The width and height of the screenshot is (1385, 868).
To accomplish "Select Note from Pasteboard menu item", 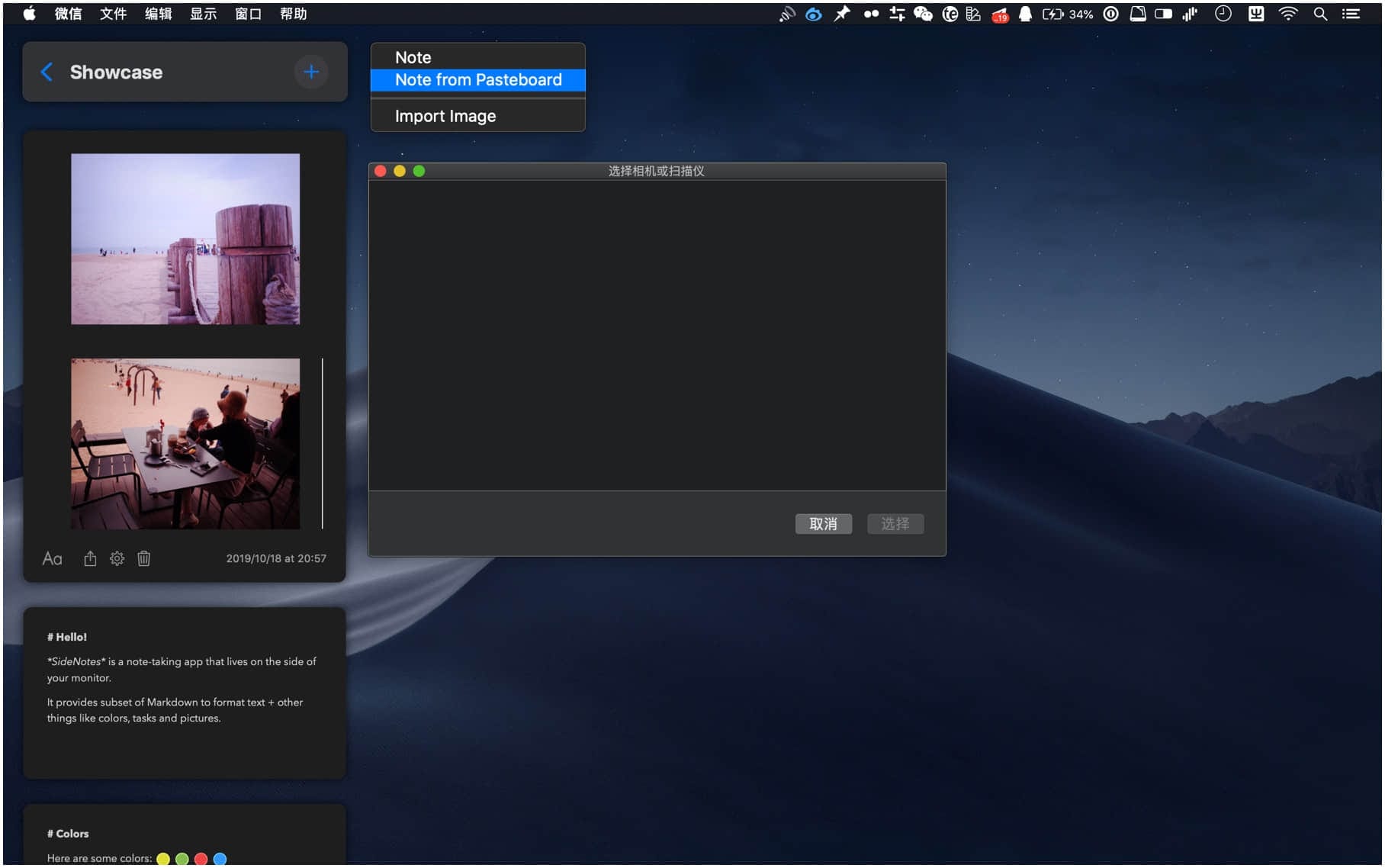I will (477, 80).
